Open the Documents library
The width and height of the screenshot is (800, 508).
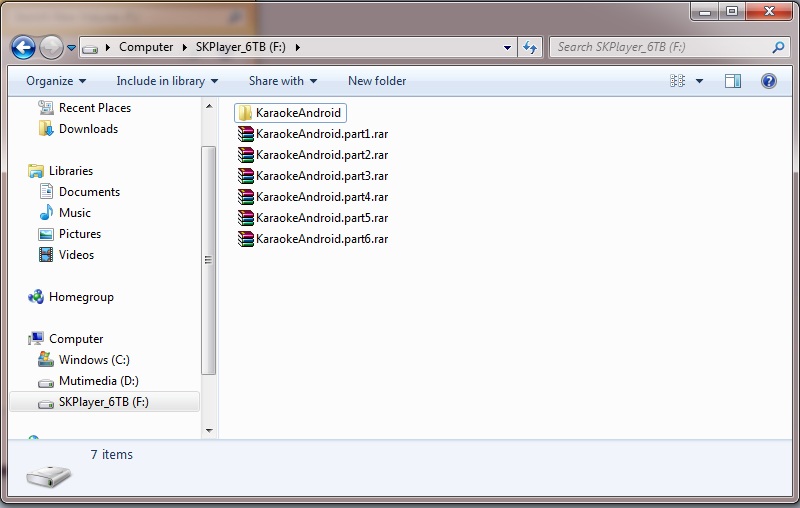(x=89, y=192)
